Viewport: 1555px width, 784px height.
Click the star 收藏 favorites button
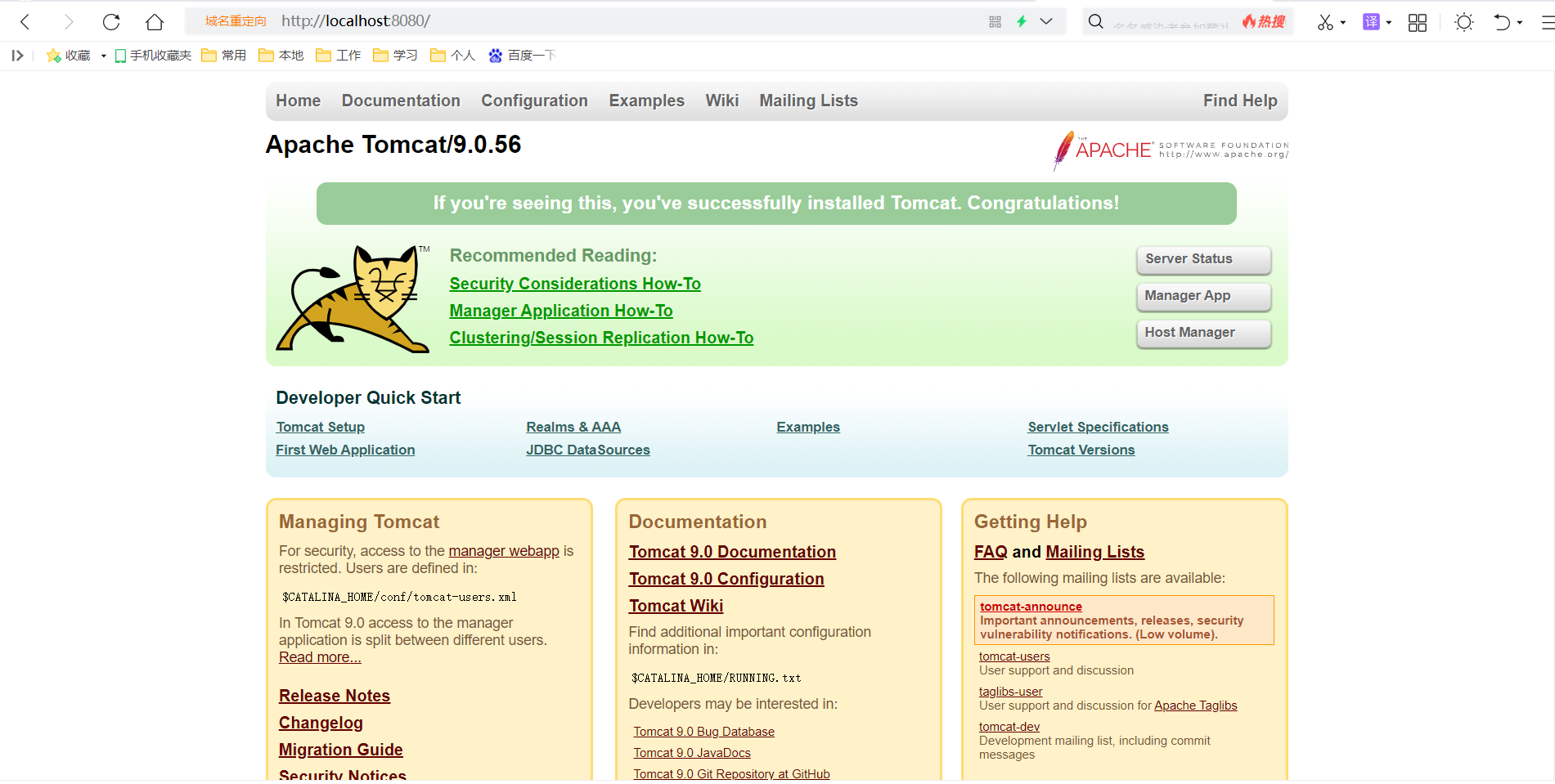(69, 56)
